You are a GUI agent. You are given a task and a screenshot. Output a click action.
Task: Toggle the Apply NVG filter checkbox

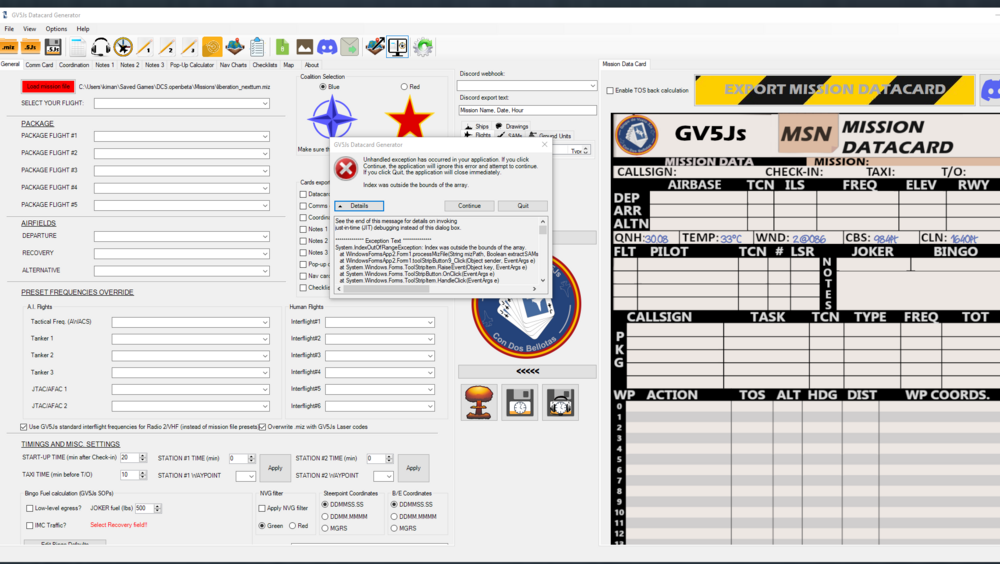tap(263, 508)
